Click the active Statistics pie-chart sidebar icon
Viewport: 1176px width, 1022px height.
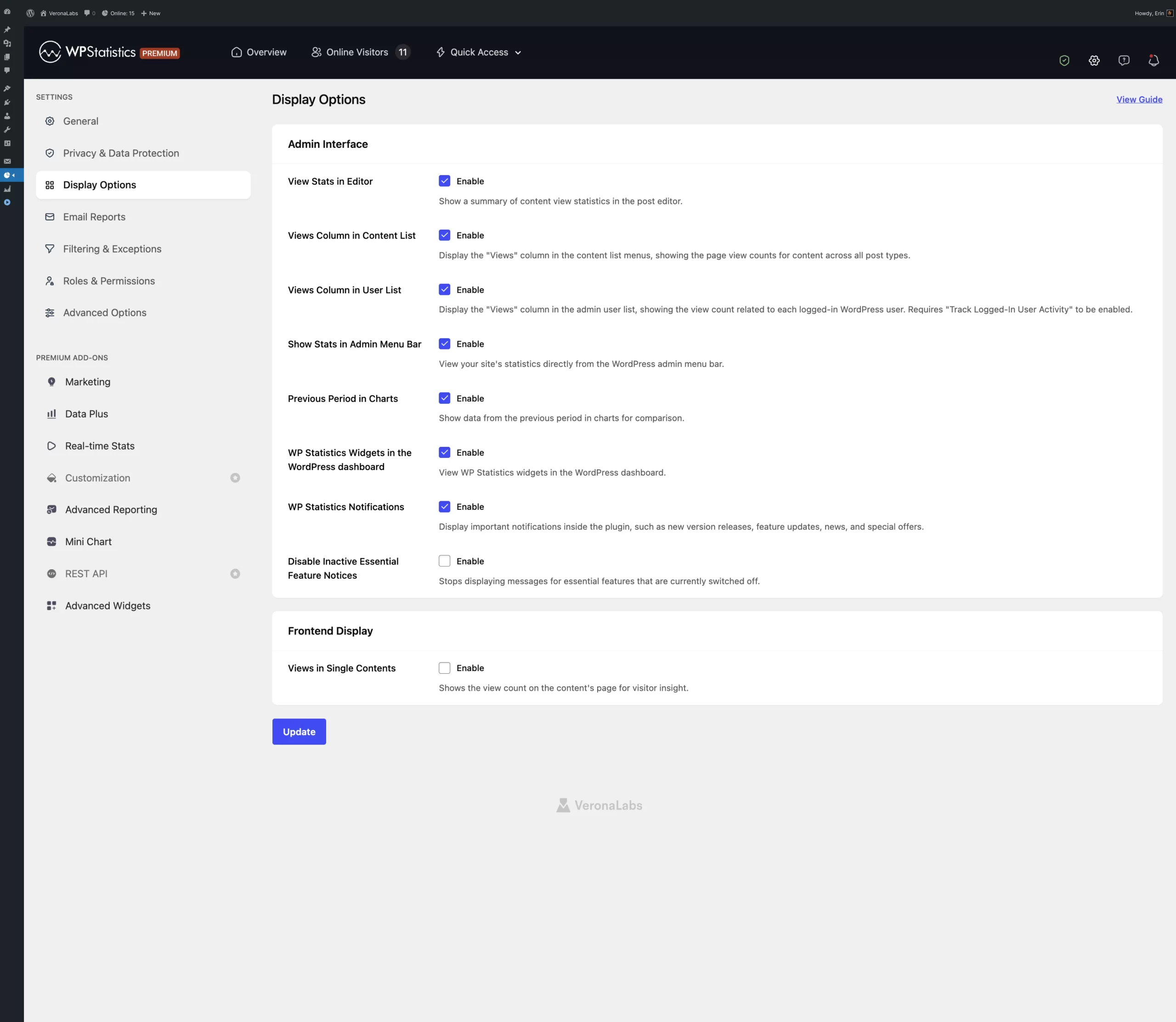(x=7, y=175)
